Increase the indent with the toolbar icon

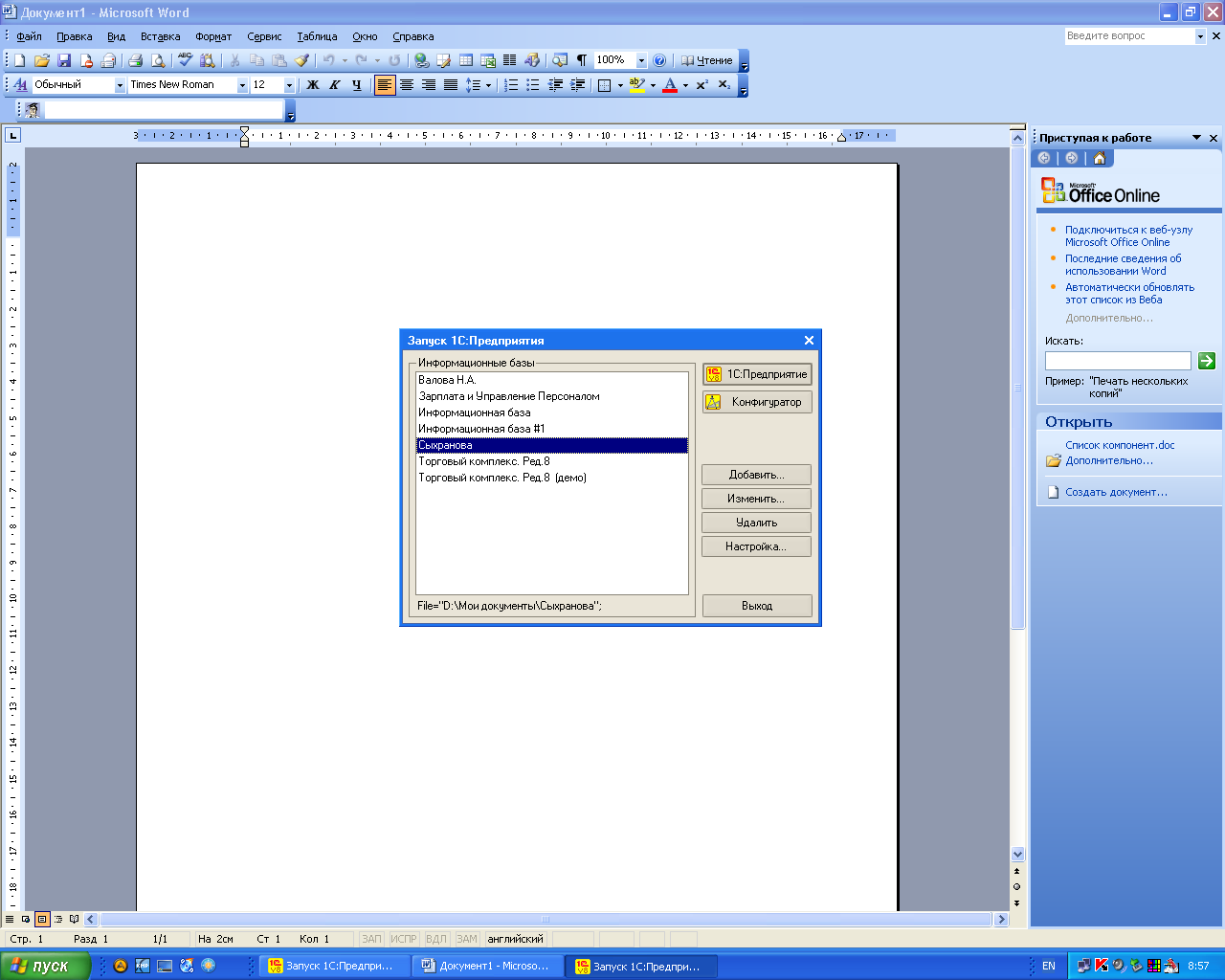tap(577, 85)
